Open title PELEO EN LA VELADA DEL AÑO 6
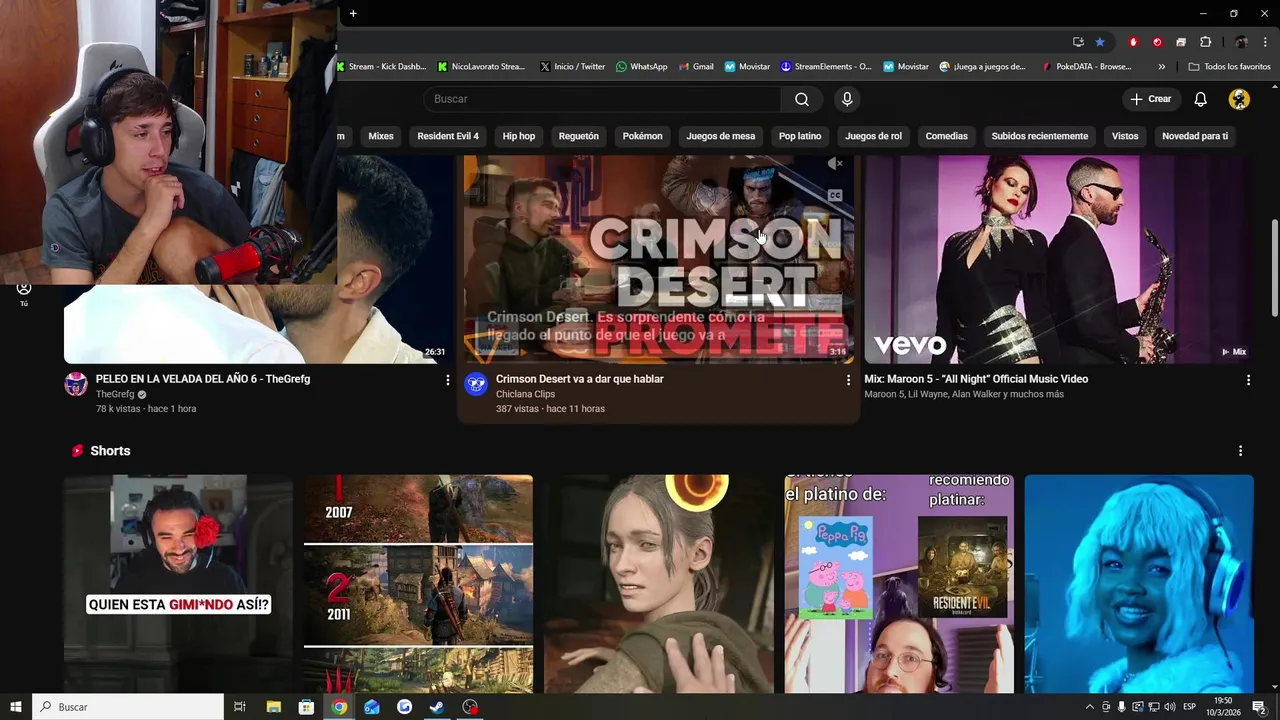The height and width of the screenshot is (720, 1280). [203, 379]
